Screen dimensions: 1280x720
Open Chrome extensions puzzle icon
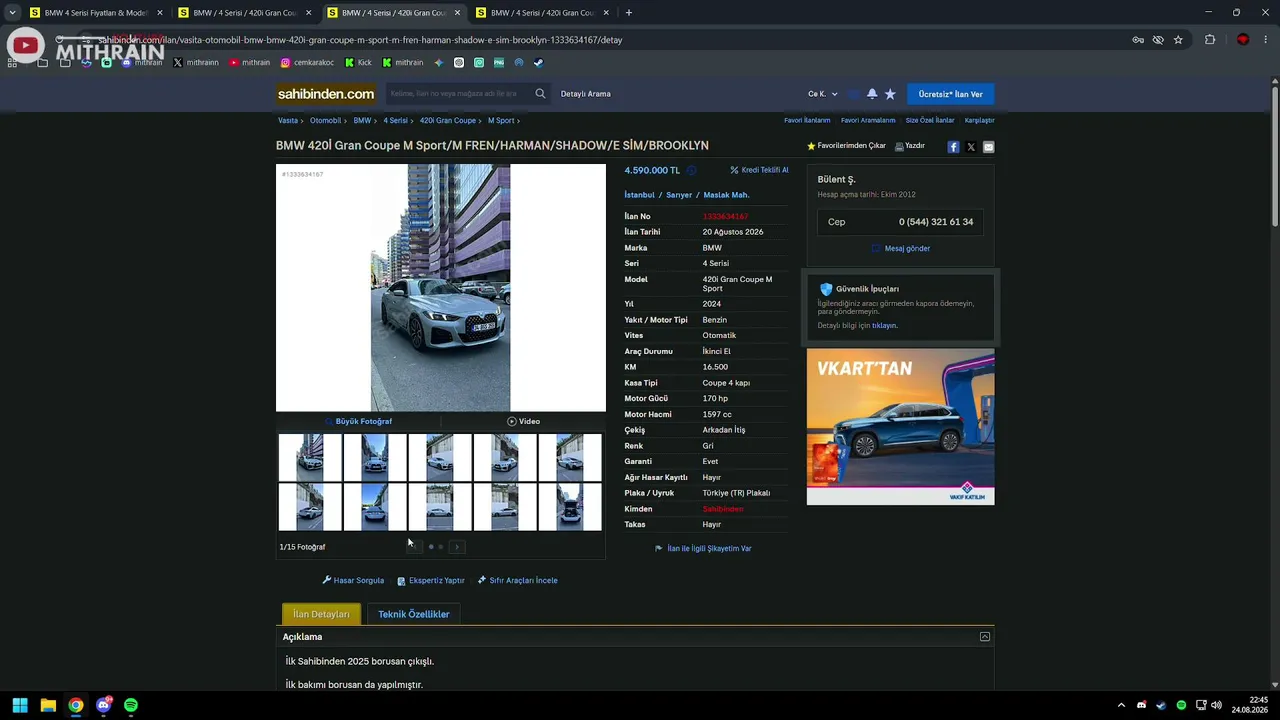1210,40
